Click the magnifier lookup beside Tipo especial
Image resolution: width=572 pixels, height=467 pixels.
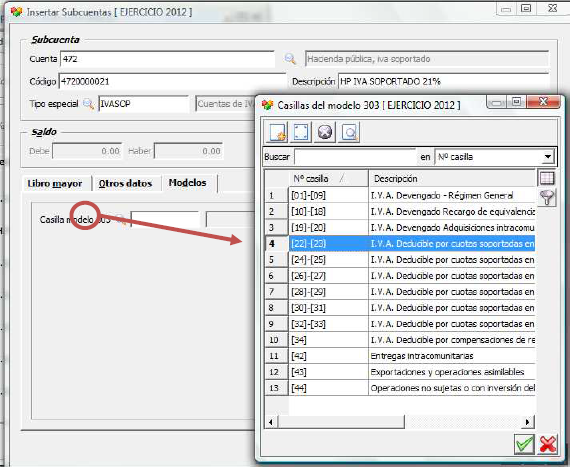(x=89, y=104)
